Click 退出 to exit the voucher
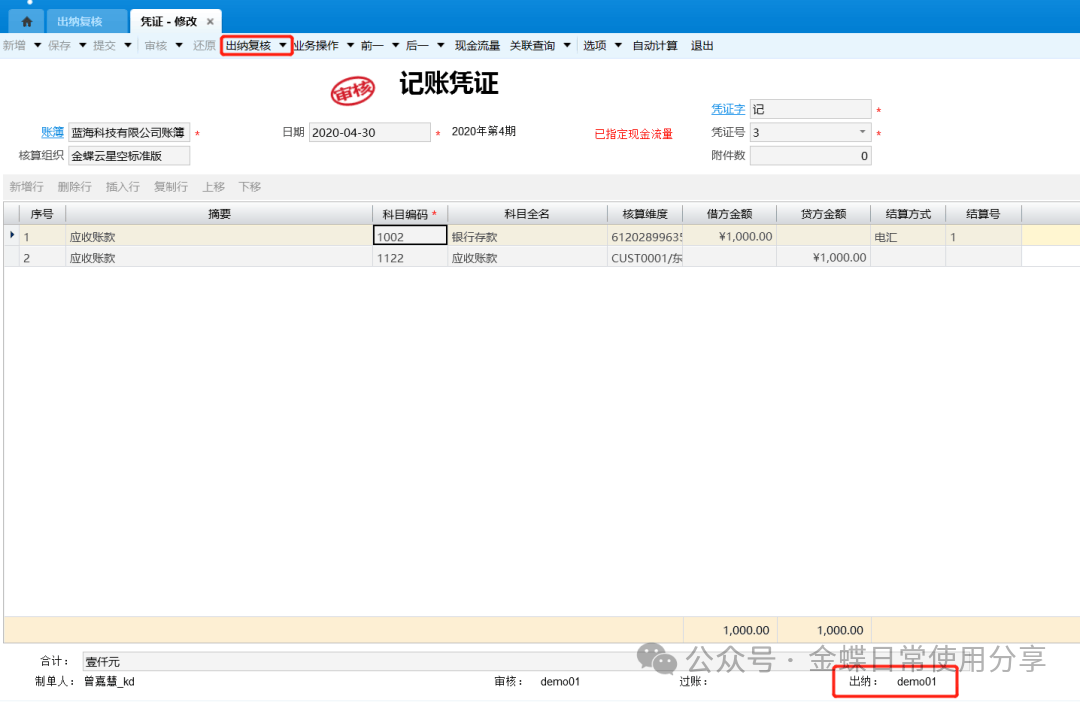The width and height of the screenshot is (1080, 702). [x=702, y=46]
